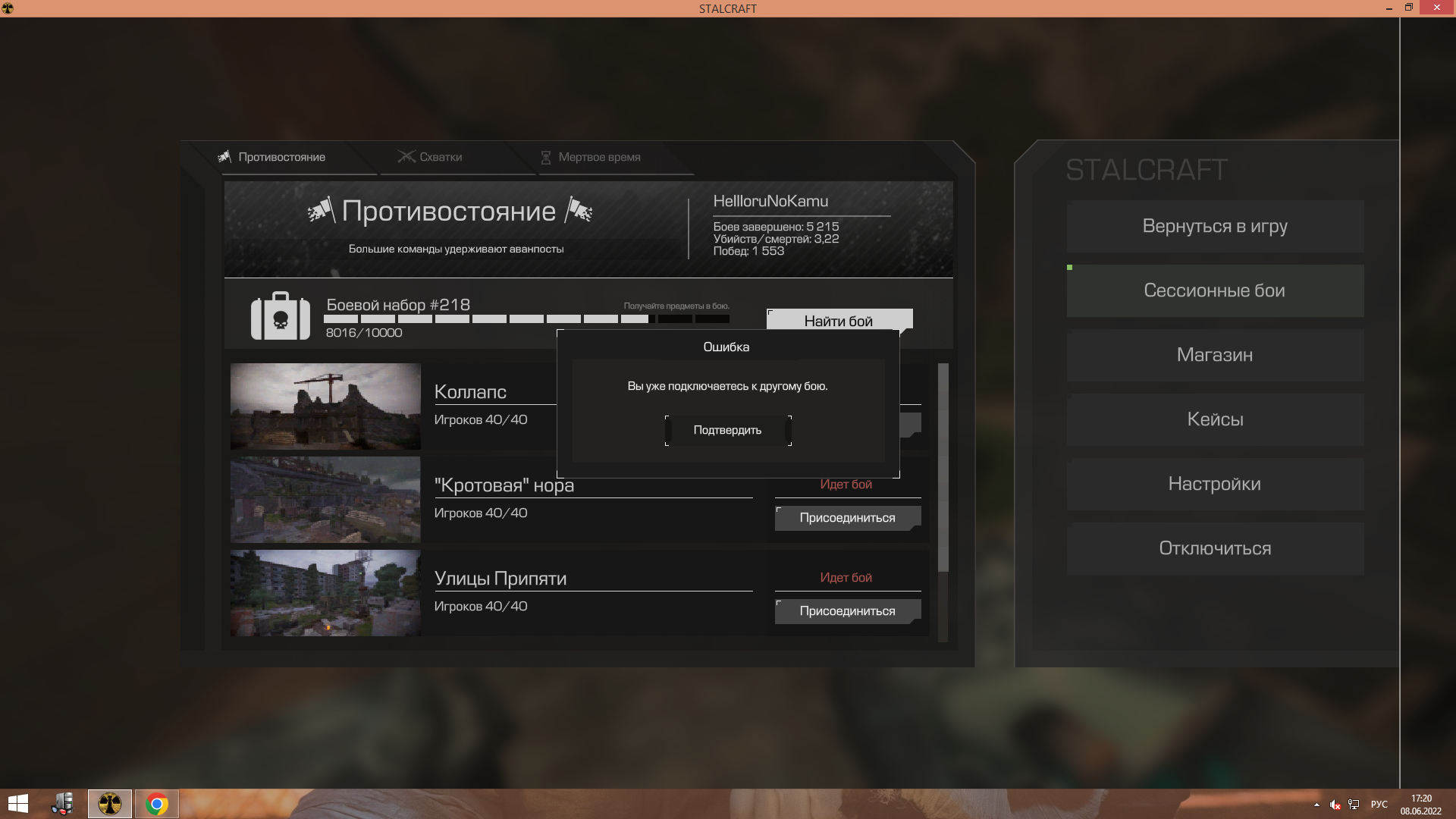Join the Улицы Припяти battle
The image size is (1456, 819).
click(848, 611)
